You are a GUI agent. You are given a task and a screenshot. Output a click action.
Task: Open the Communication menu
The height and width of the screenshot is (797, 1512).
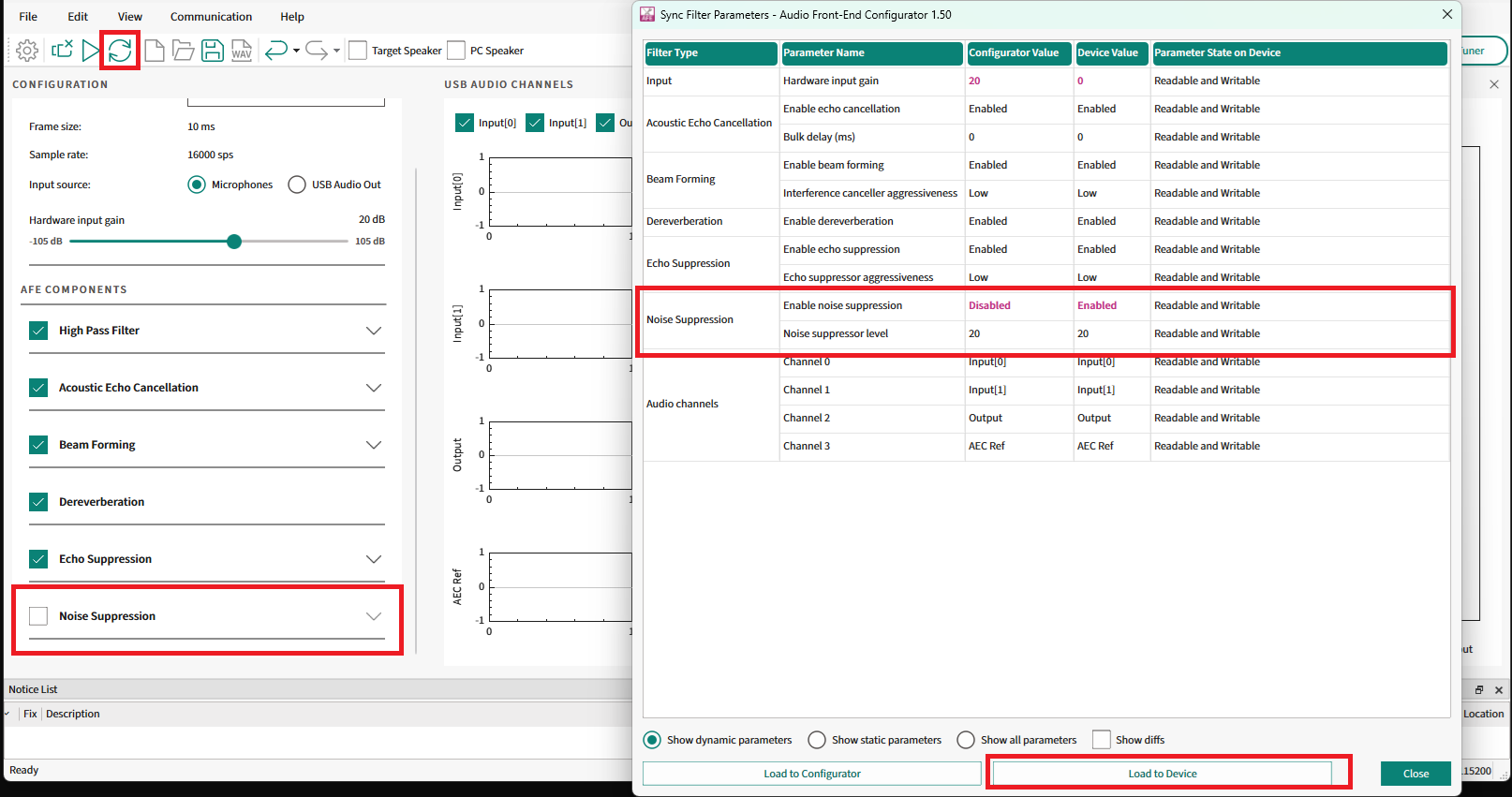click(x=211, y=17)
